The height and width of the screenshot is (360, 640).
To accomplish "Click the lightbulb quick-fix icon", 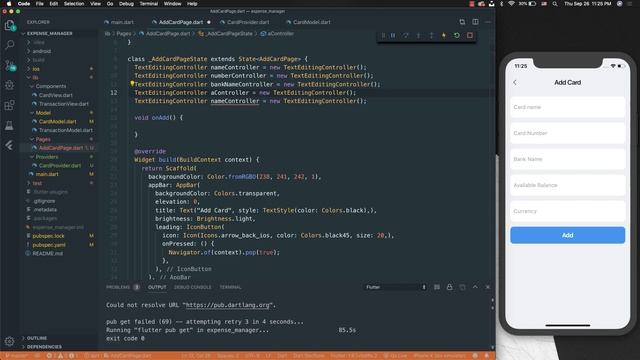I will click(x=132, y=84).
